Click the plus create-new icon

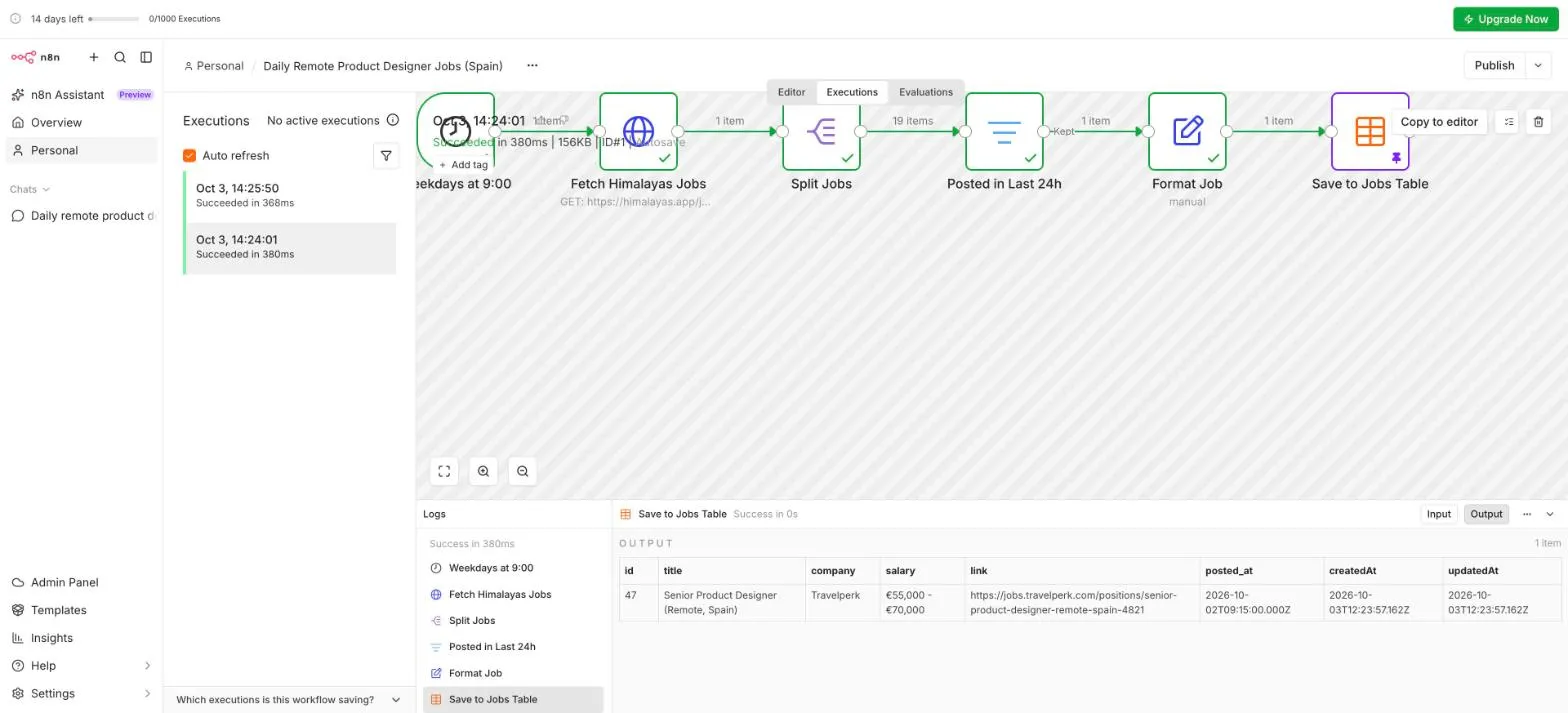[x=94, y=57]
